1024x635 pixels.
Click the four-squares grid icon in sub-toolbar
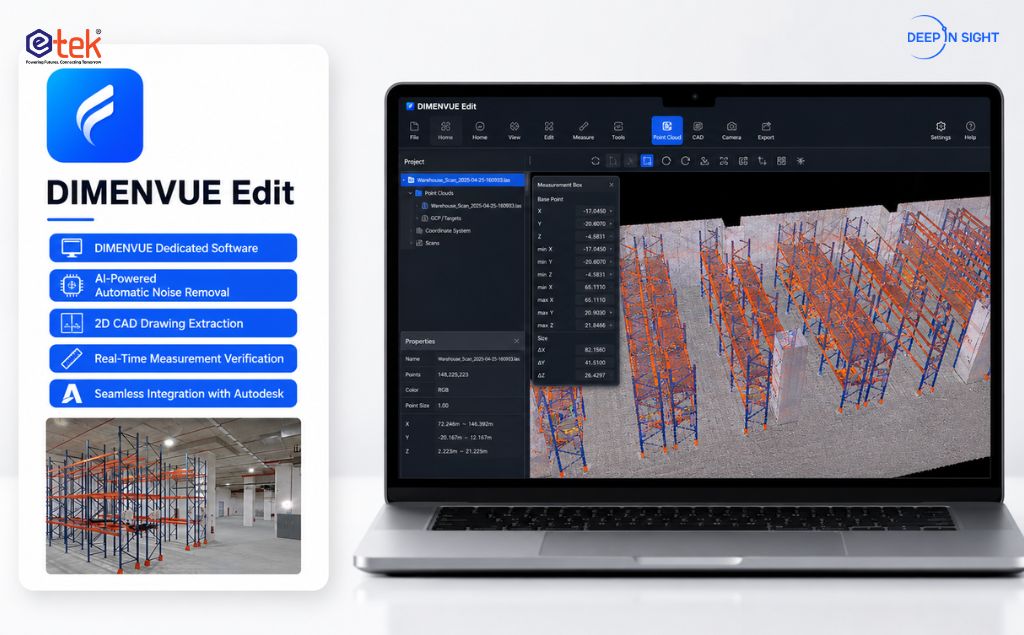coord(781,161)
